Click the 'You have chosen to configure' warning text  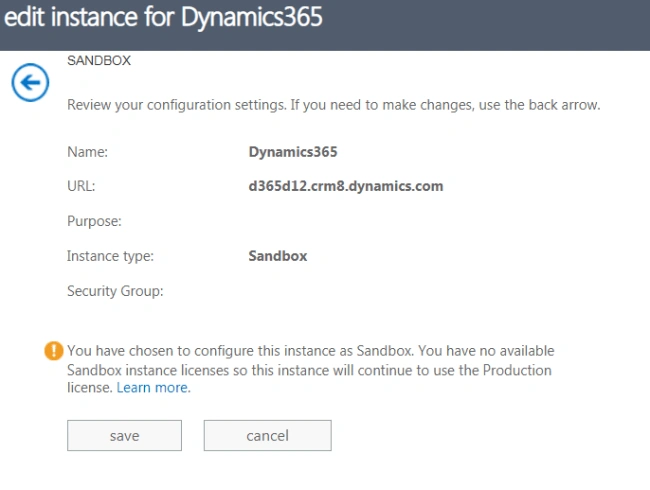pos(310,369)
